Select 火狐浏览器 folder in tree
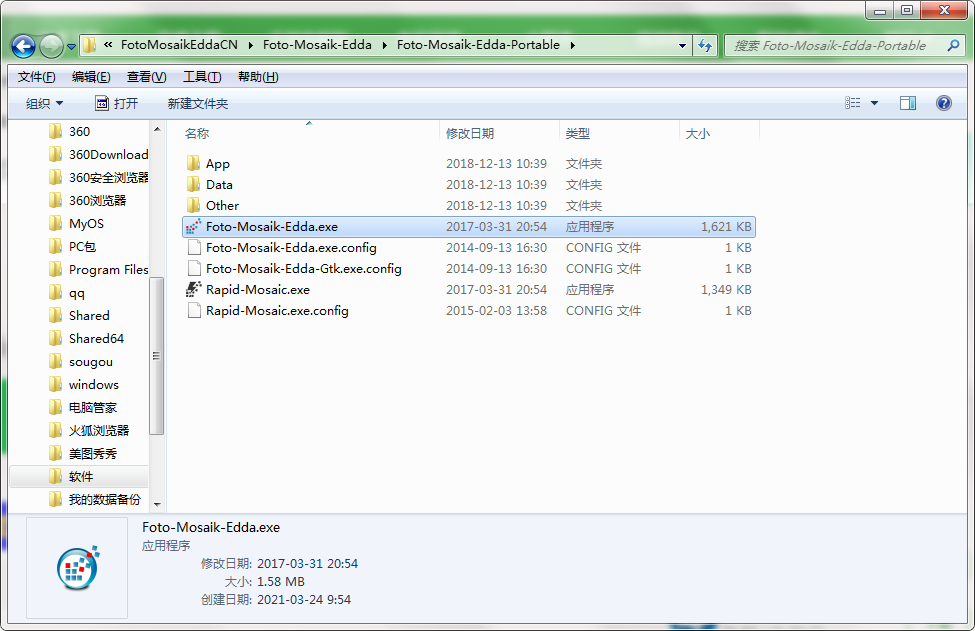This screenshot has width=975, height=631. [x=88, y=430]
